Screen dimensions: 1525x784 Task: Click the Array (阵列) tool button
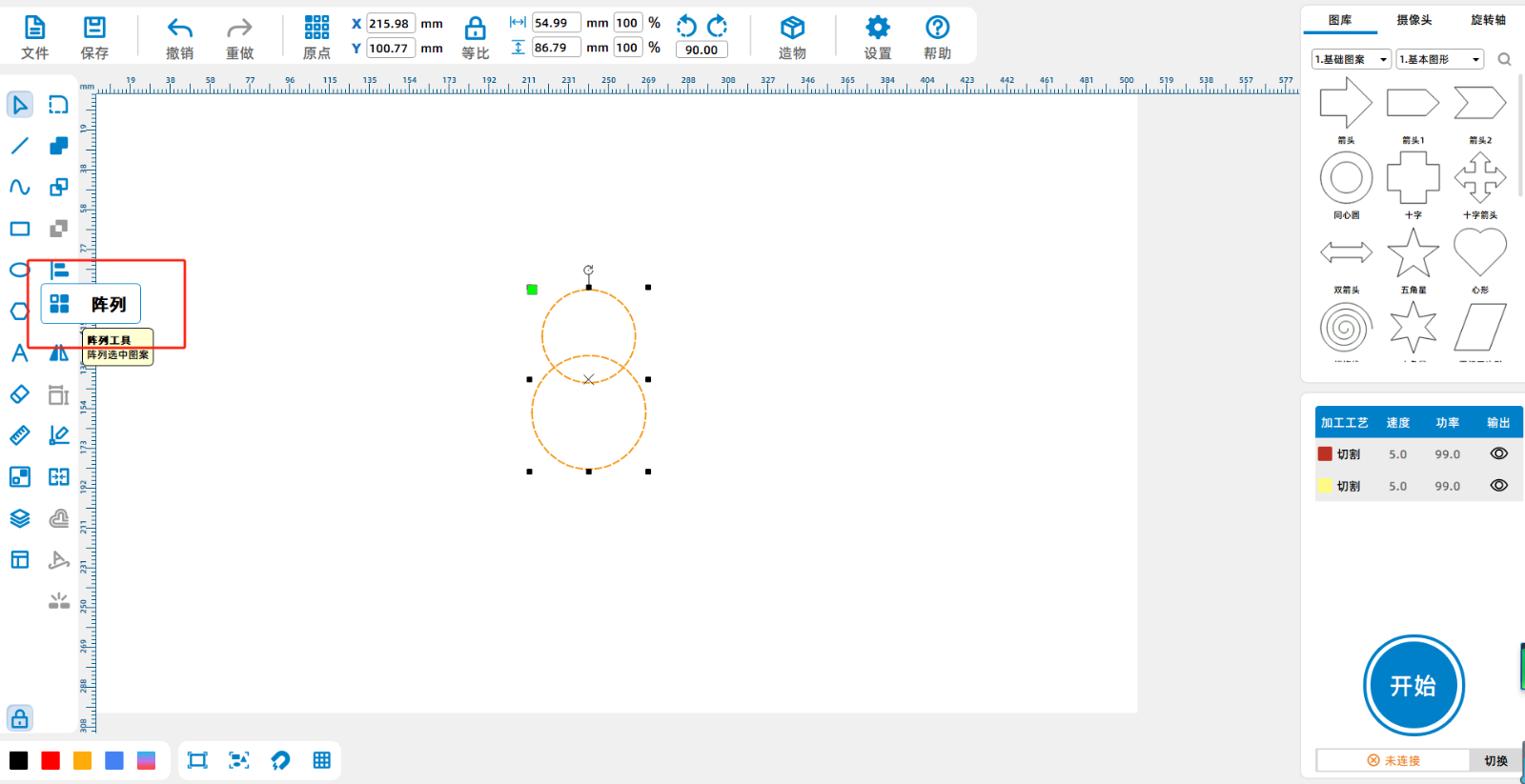(x=91, y=304)
